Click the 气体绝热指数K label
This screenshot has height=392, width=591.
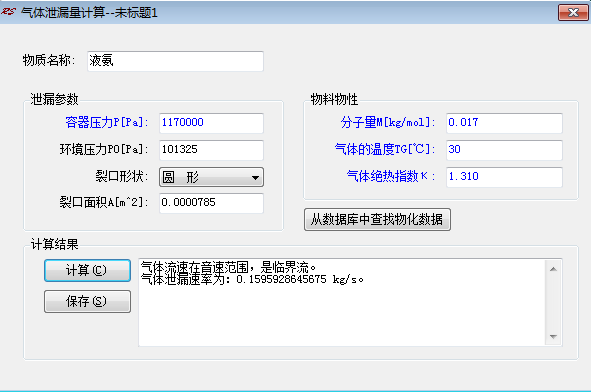[x=391, y=176]
